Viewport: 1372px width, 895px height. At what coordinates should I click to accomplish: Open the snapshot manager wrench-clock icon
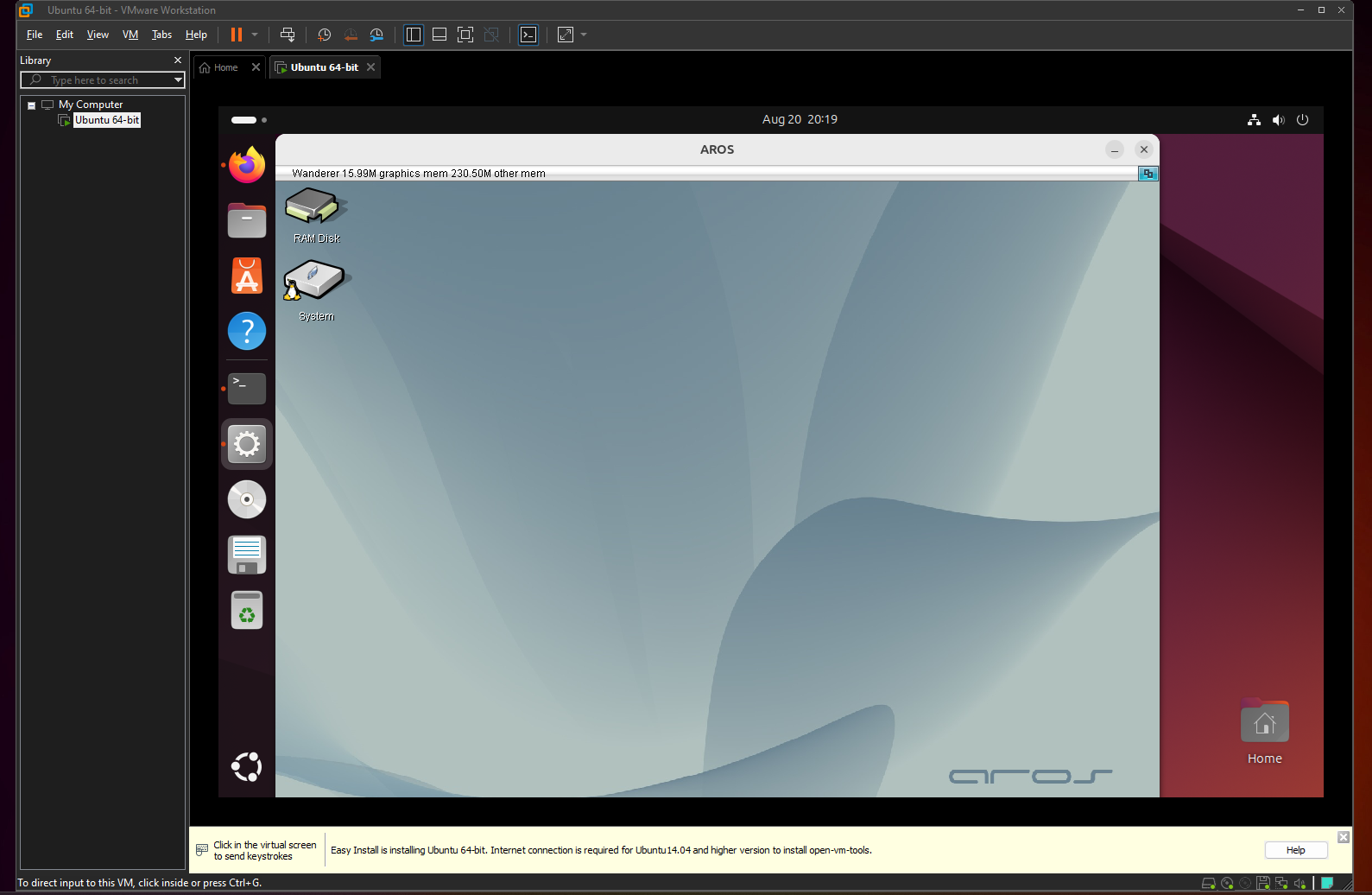click(x=376, y=35)
